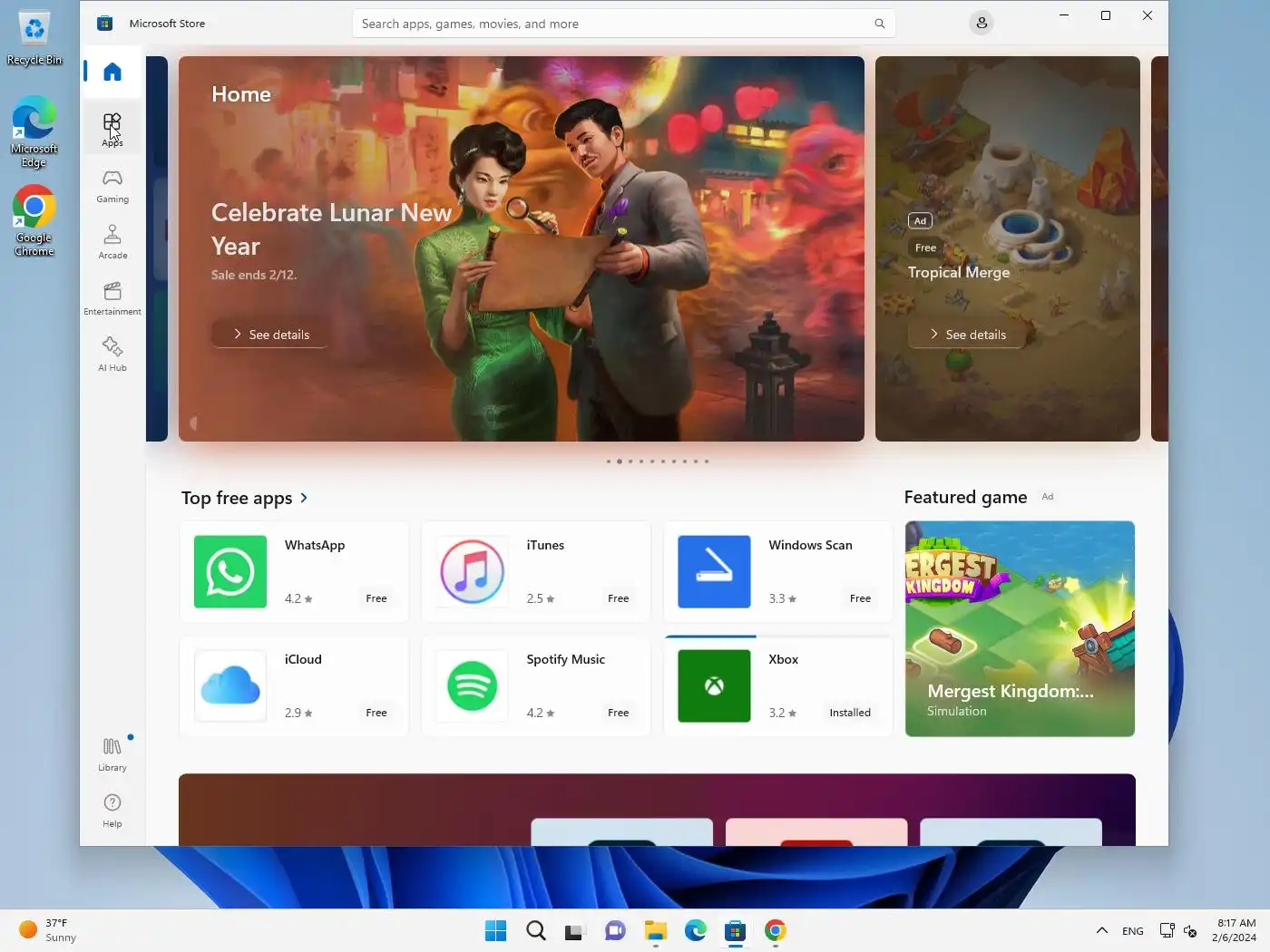Open the Mergest Kingdom featured game
The width and height of the screenshot is (1270, 952).
pos(1020,628)
